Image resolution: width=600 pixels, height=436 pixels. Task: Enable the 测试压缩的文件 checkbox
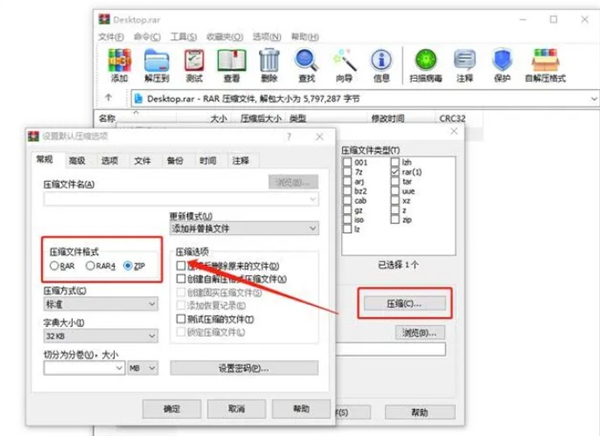(181, 318)
